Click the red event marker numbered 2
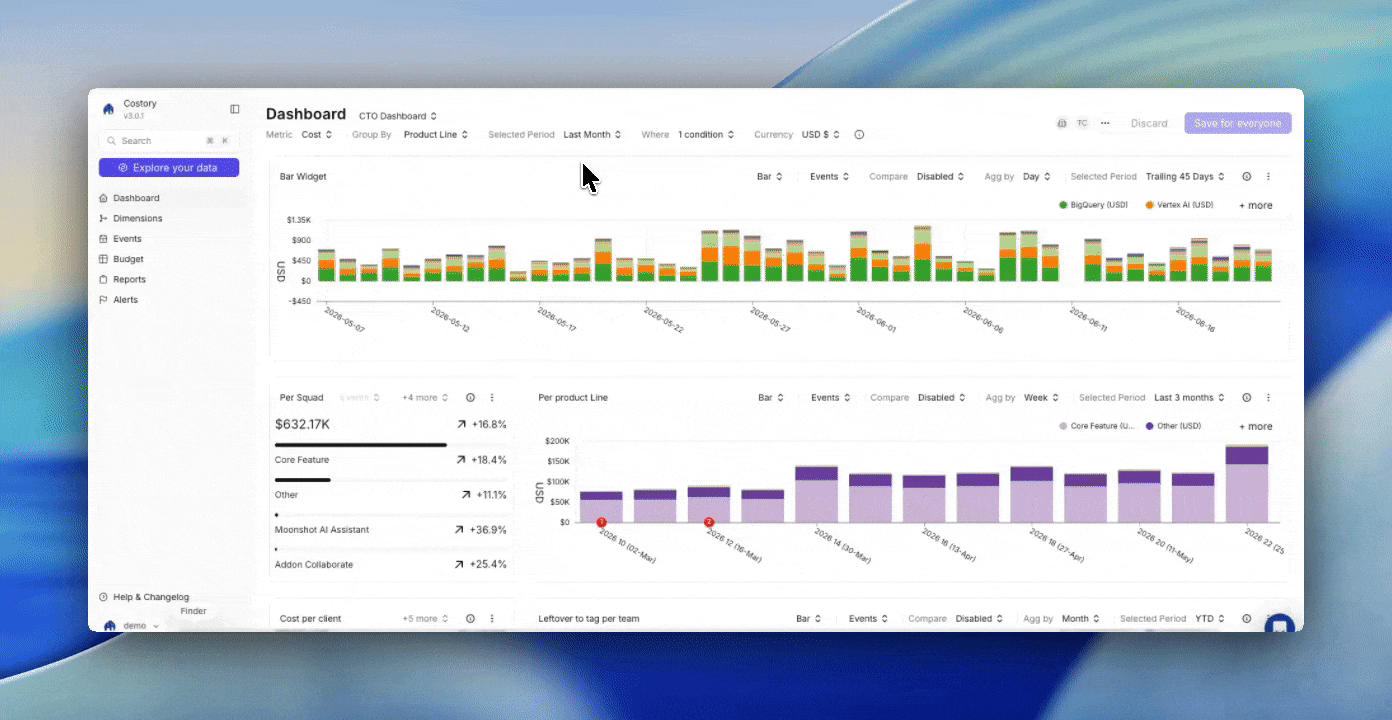This screenshot has height=720, width=1392. [709, 522]
